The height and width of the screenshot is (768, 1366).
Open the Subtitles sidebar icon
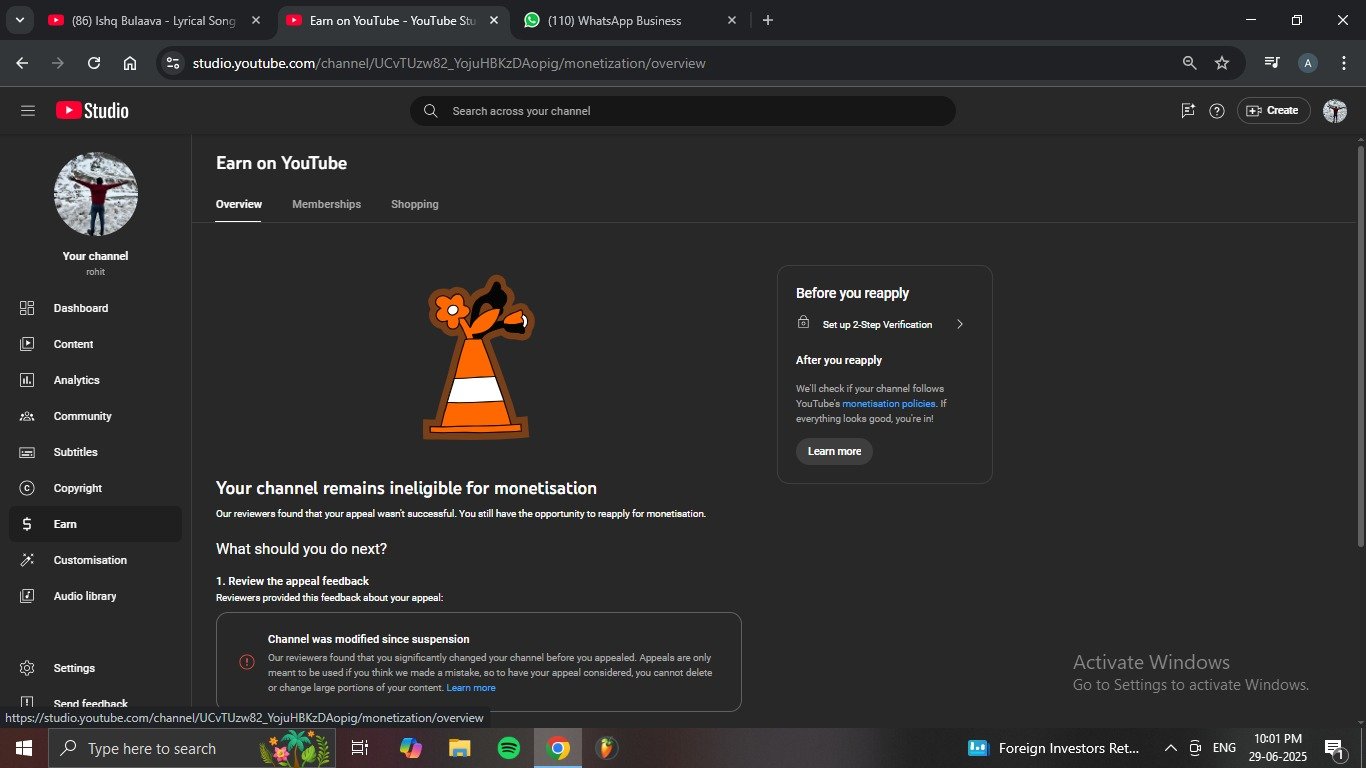(27, 452)
